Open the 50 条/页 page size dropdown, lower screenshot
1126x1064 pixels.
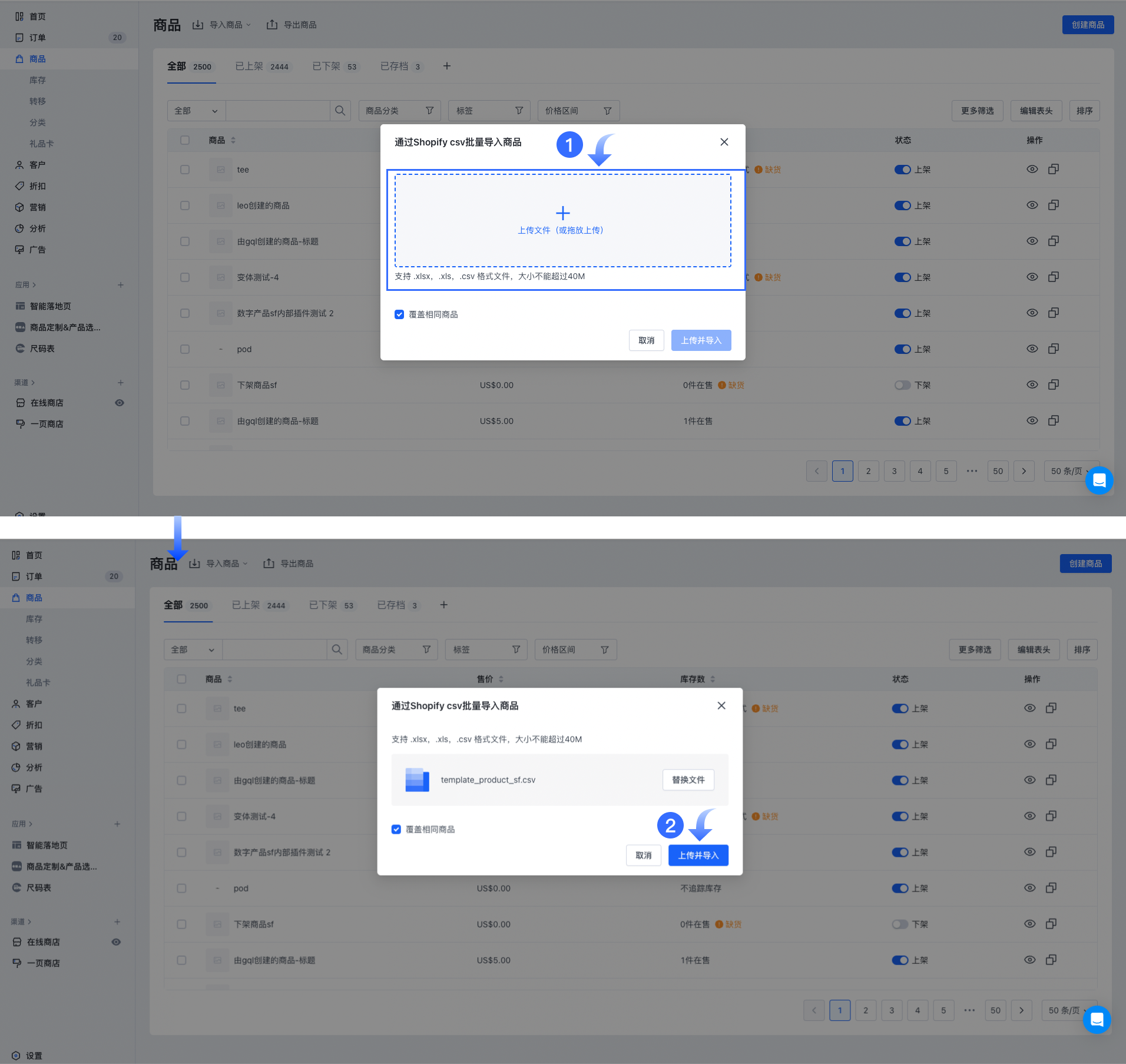click(x=1069, y=1010)
